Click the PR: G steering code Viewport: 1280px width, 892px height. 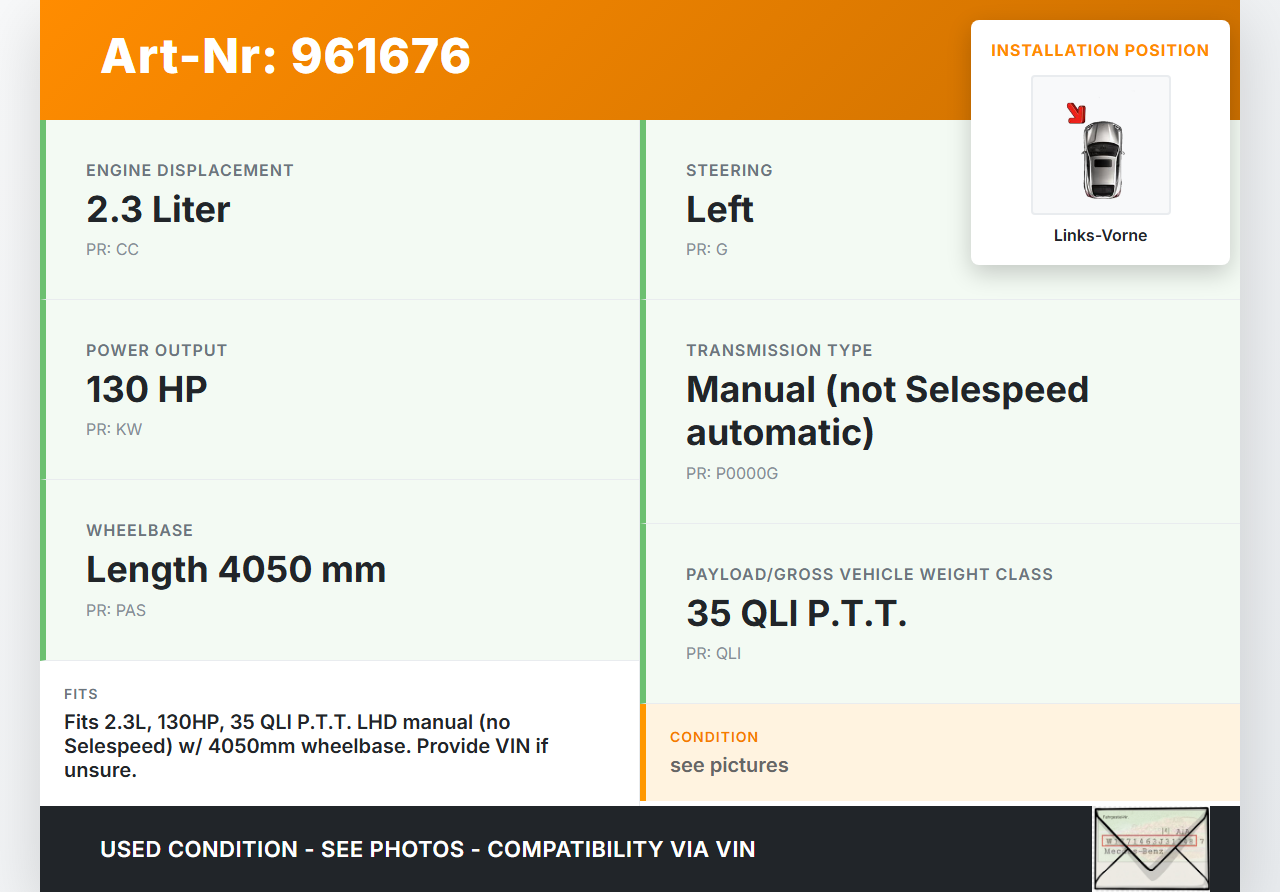706,250
